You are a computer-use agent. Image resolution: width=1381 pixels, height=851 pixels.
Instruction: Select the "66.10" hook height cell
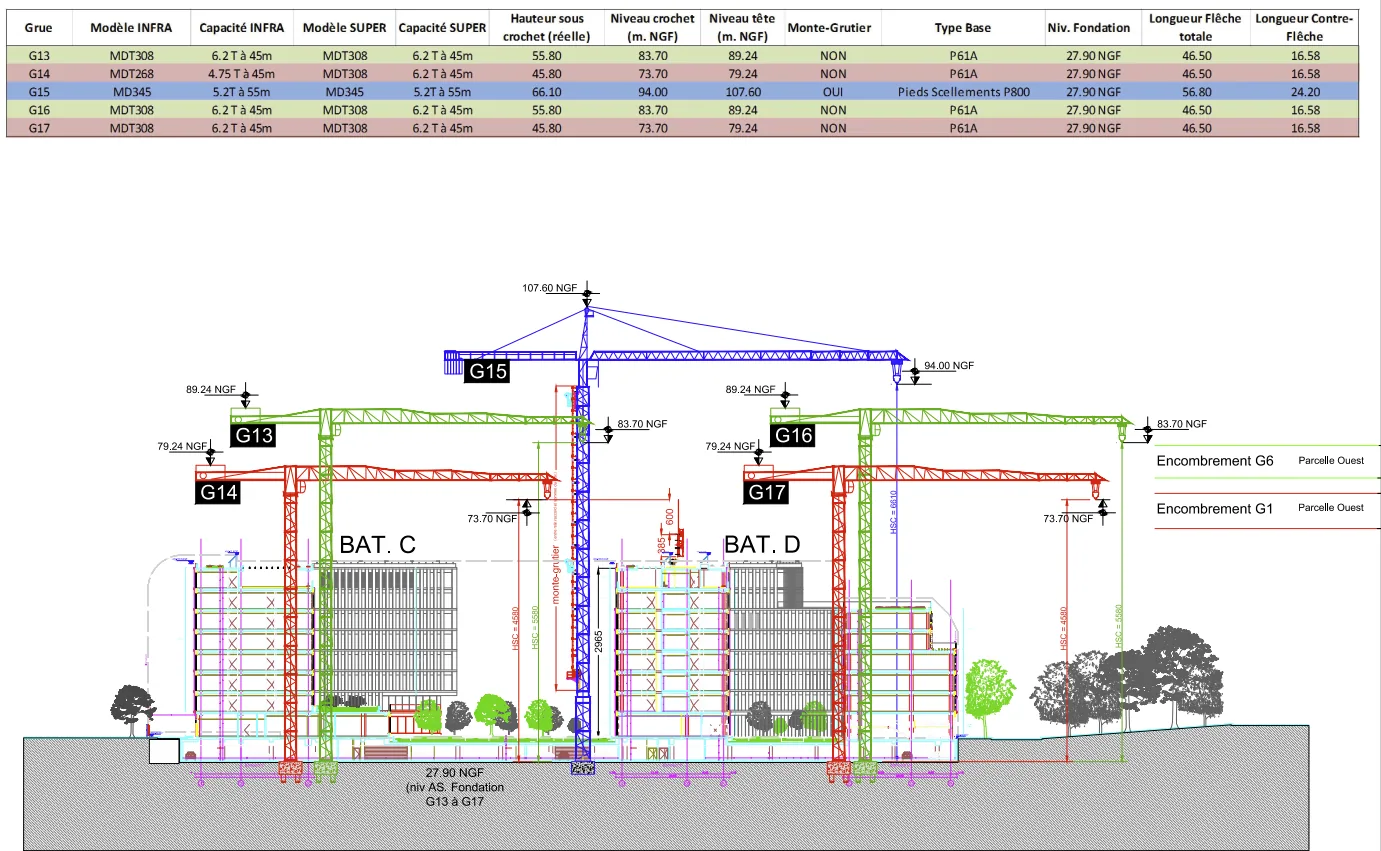[546, 92]
